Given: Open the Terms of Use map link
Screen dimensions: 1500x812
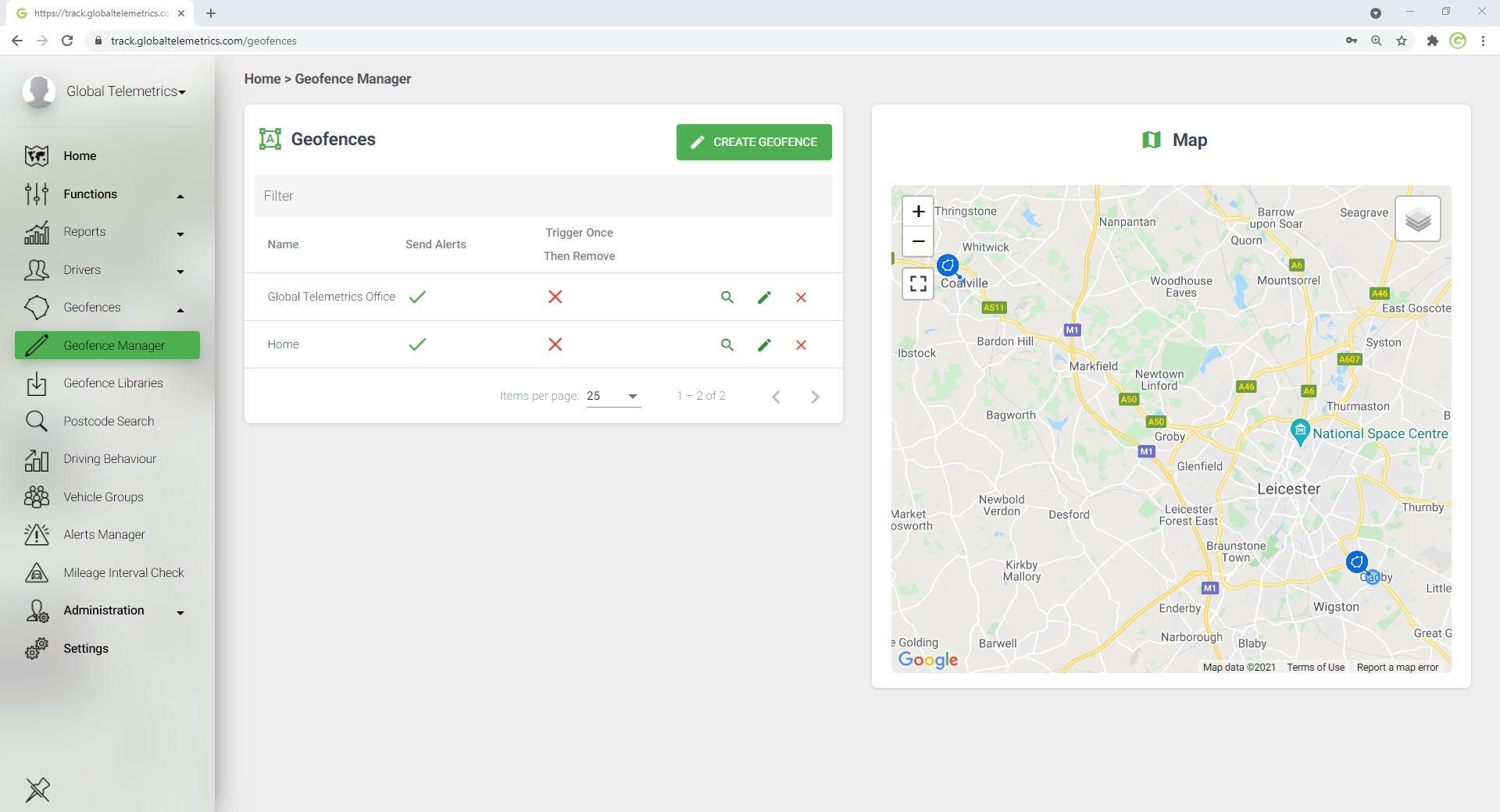Looking at the screenshot, I should [1316, 668].
